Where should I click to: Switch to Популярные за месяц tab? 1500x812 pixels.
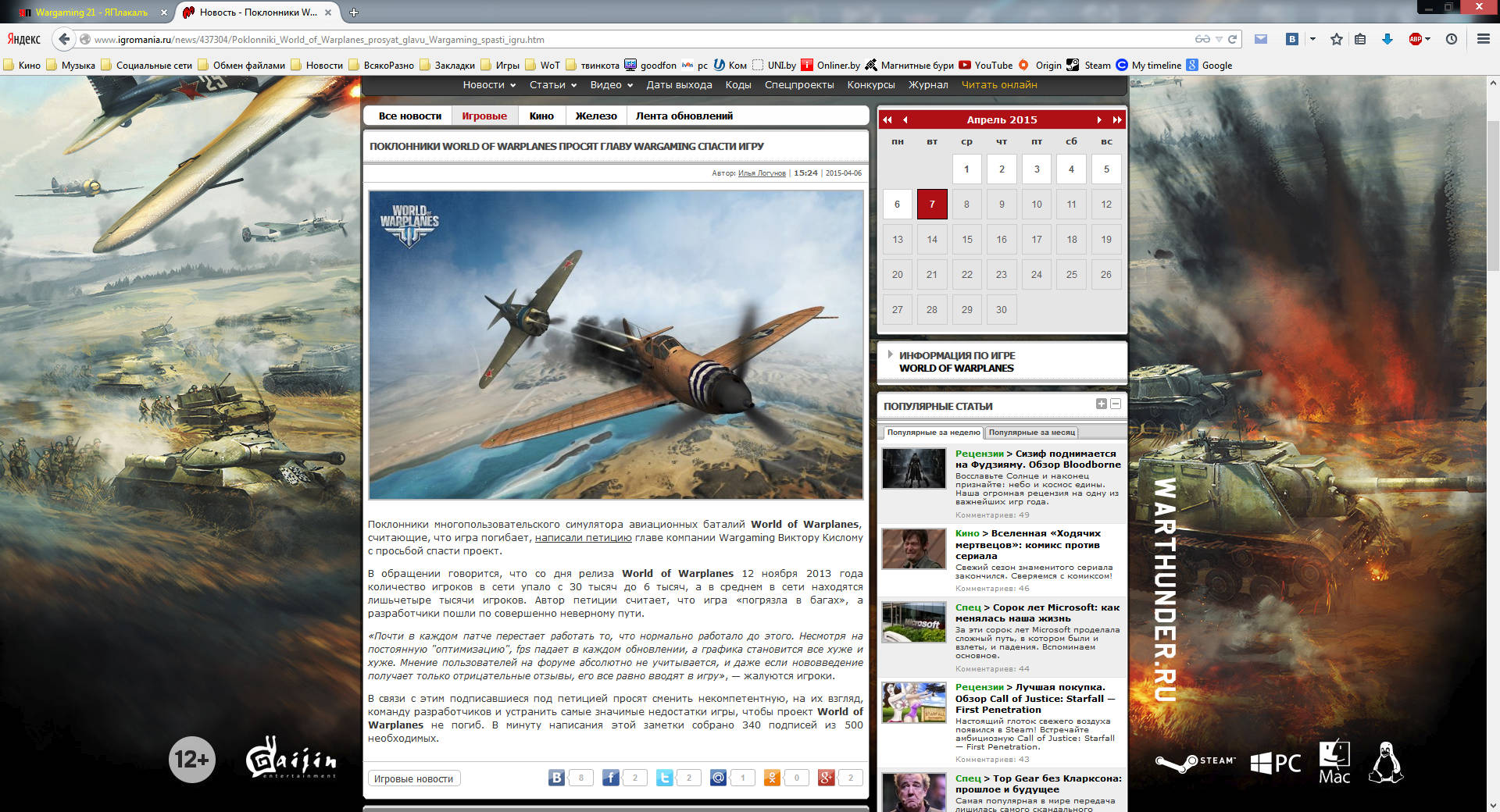[1031, 433]
